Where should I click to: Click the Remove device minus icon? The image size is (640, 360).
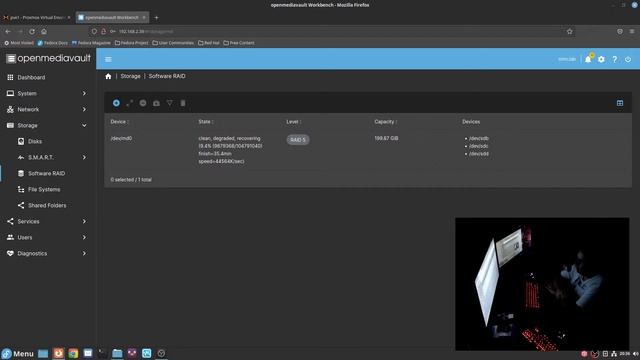[143, 103]
